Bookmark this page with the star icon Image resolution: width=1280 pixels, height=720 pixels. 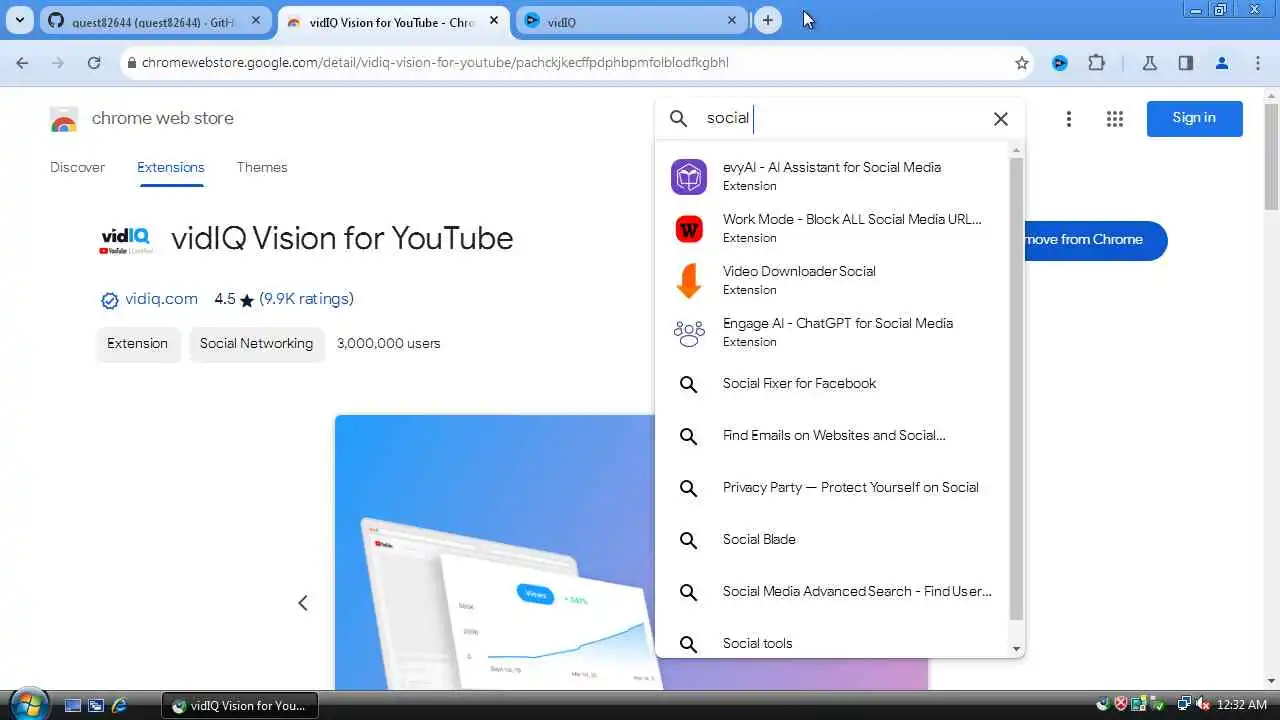pyautogui.click(x=1021, y=63)
